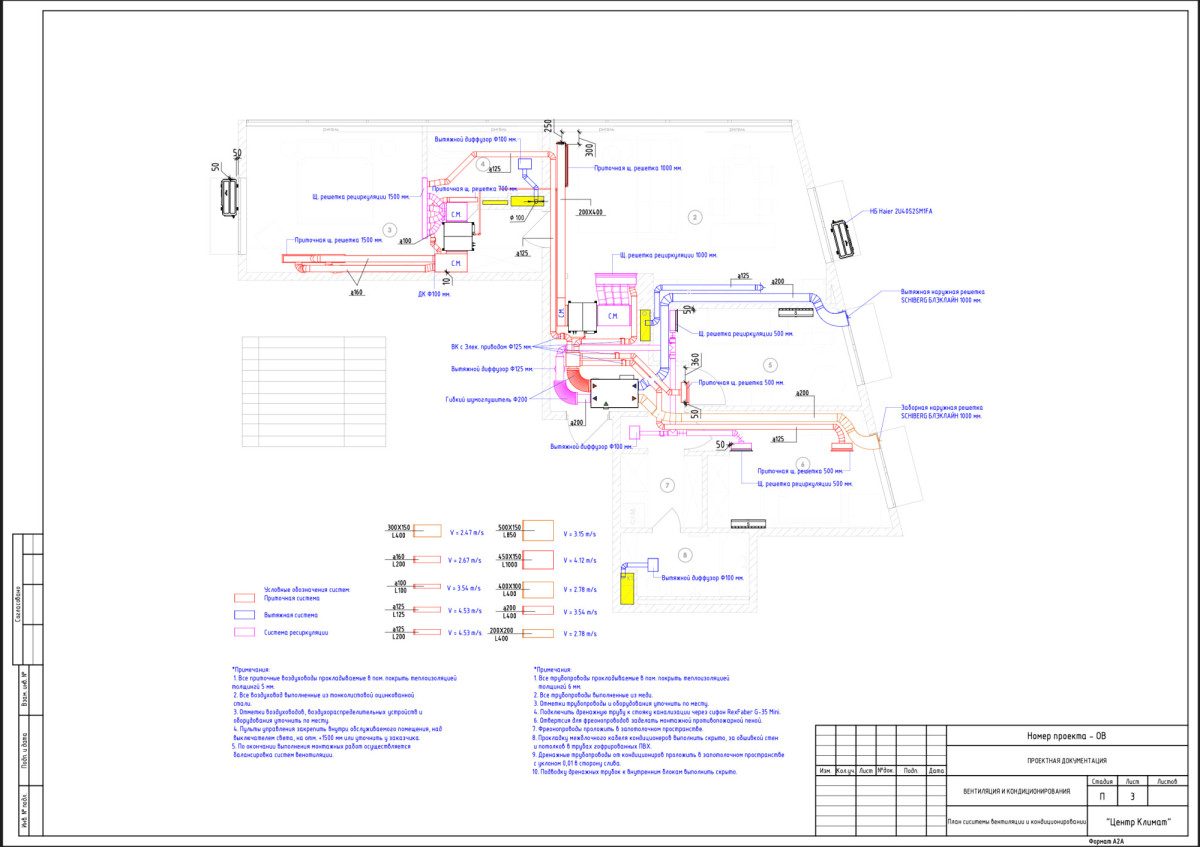Click the 'Подп.' column header
Viewport: 1200px width, 847px height.
911,772
